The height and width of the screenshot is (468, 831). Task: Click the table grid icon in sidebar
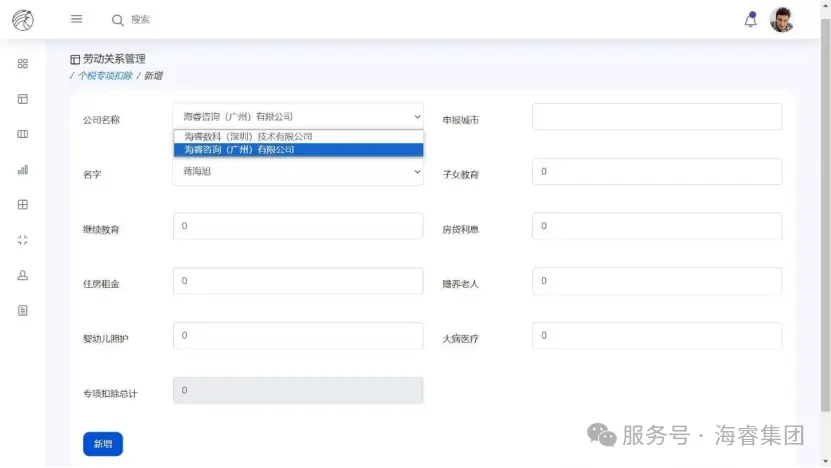coord(23,205)
